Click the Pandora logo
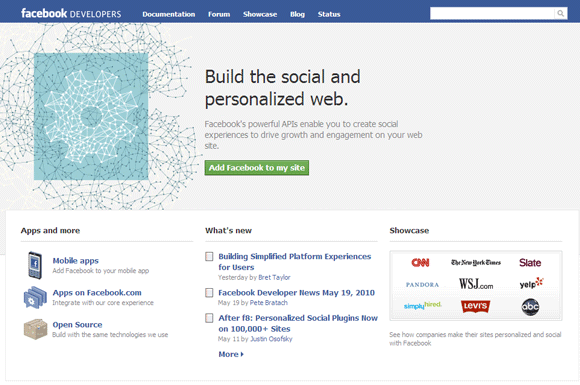The width and height of the screenshot is (580, 385). 422,284
